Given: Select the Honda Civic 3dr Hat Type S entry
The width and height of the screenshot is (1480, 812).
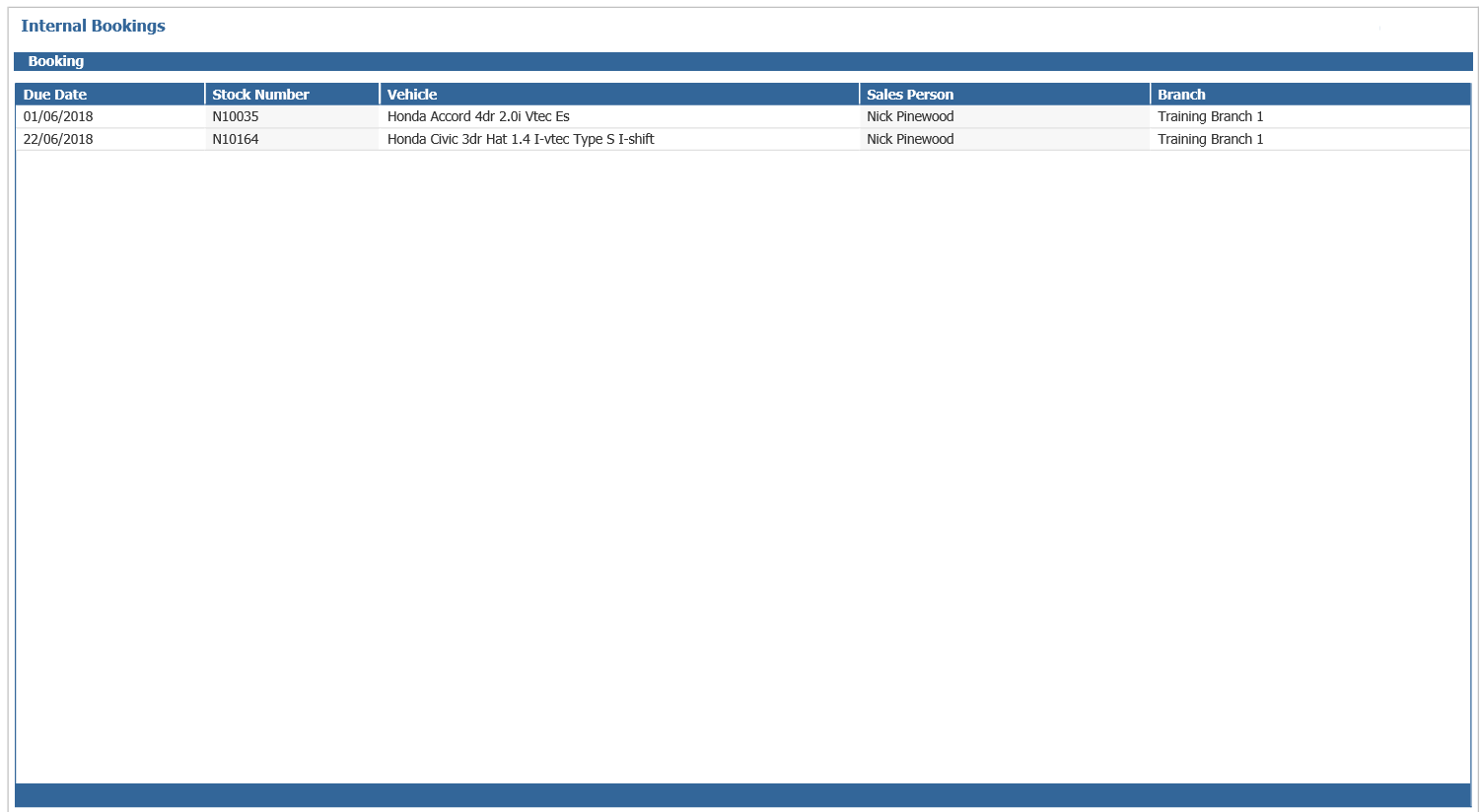Looking at the screenshot, I should [x=521, y=139].
